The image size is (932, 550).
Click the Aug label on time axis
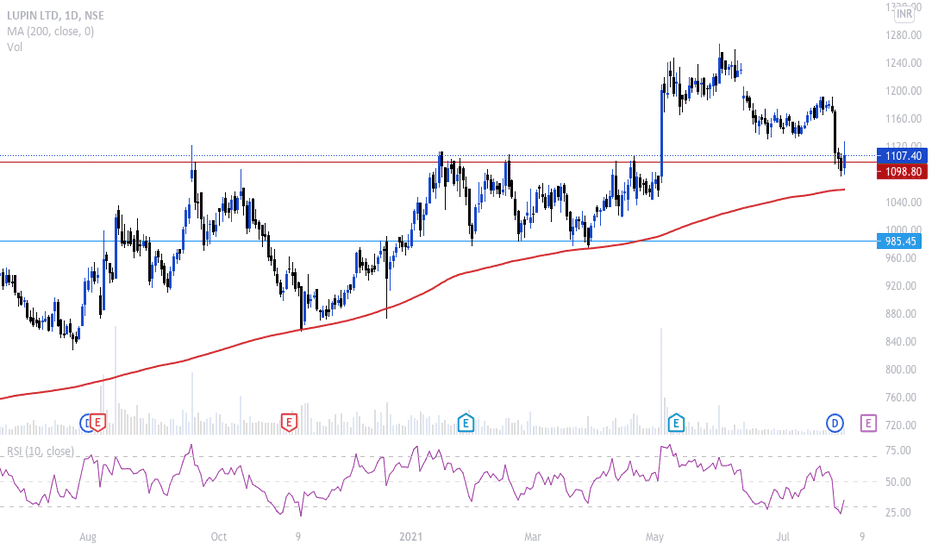point(87,538)
